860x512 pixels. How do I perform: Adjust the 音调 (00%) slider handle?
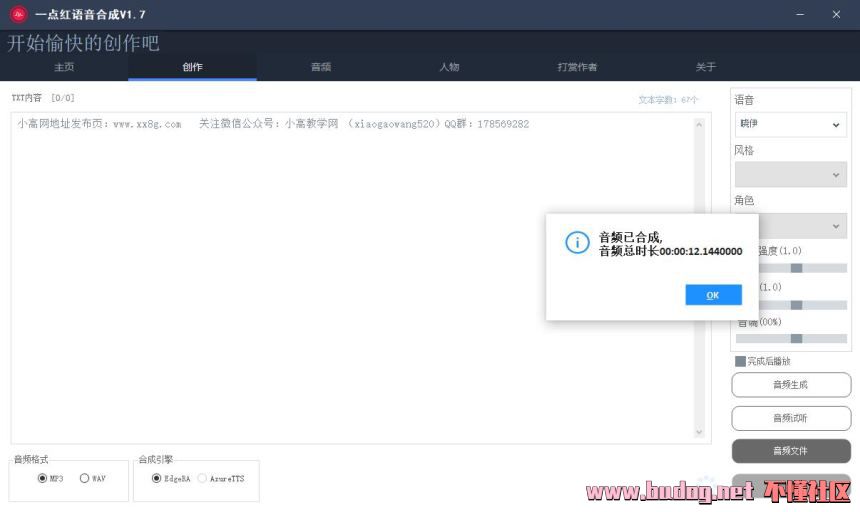(796, 338)
